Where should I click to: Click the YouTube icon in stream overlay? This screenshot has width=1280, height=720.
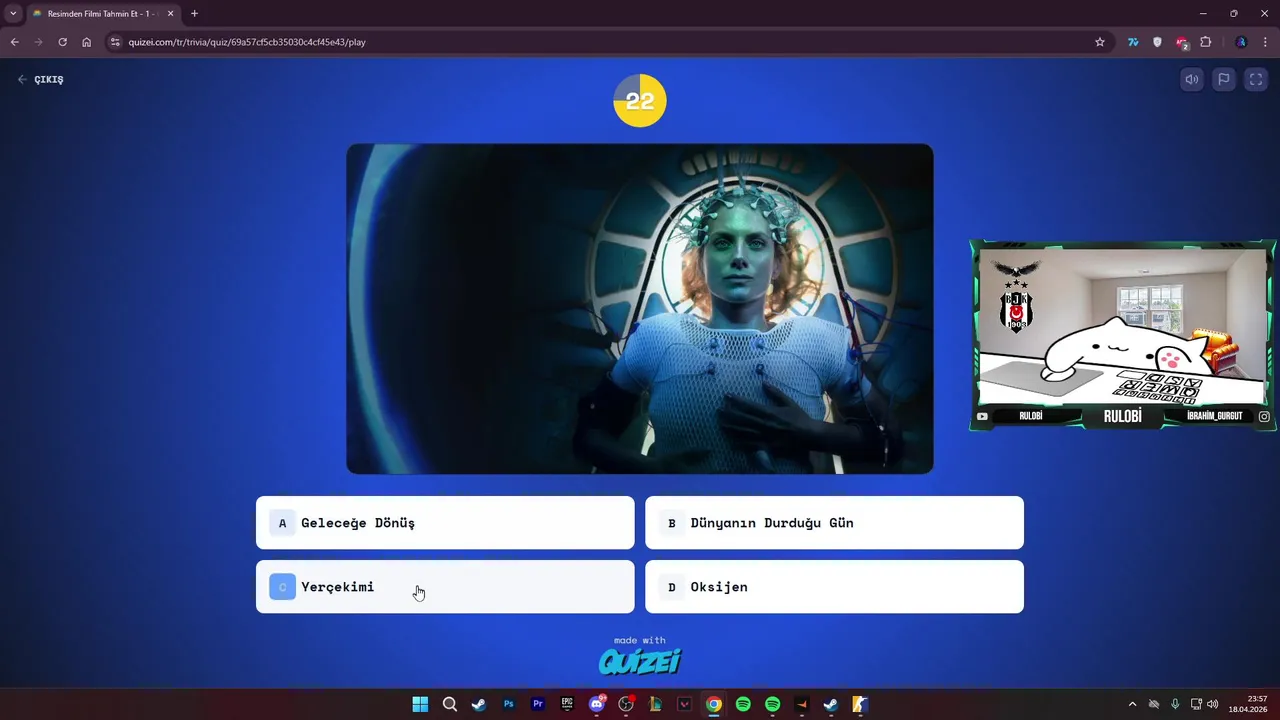982,416
